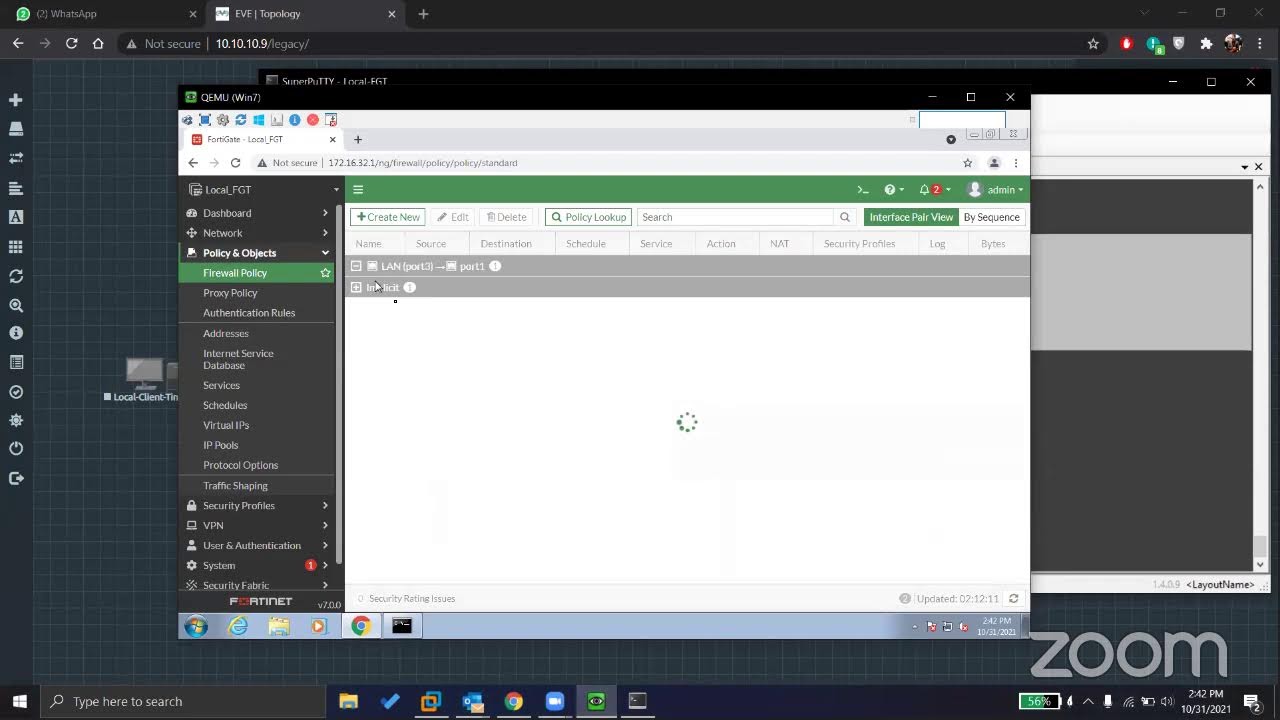Click the host Windows Start button
This screenshot has width=1280, height=720.
pos(20,701)
